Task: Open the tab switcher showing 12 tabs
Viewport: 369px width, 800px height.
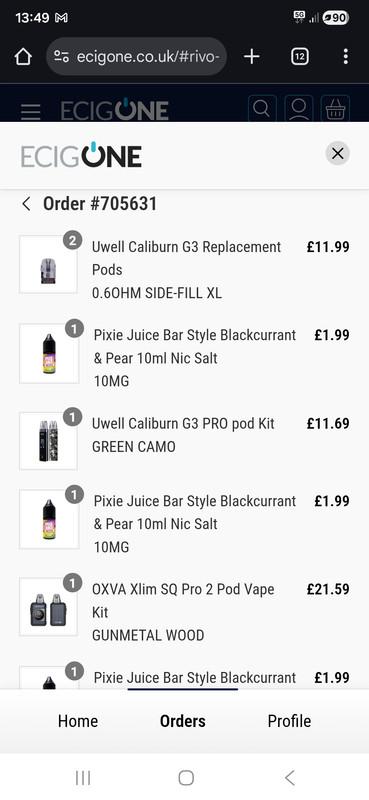Action: [300, 57]
